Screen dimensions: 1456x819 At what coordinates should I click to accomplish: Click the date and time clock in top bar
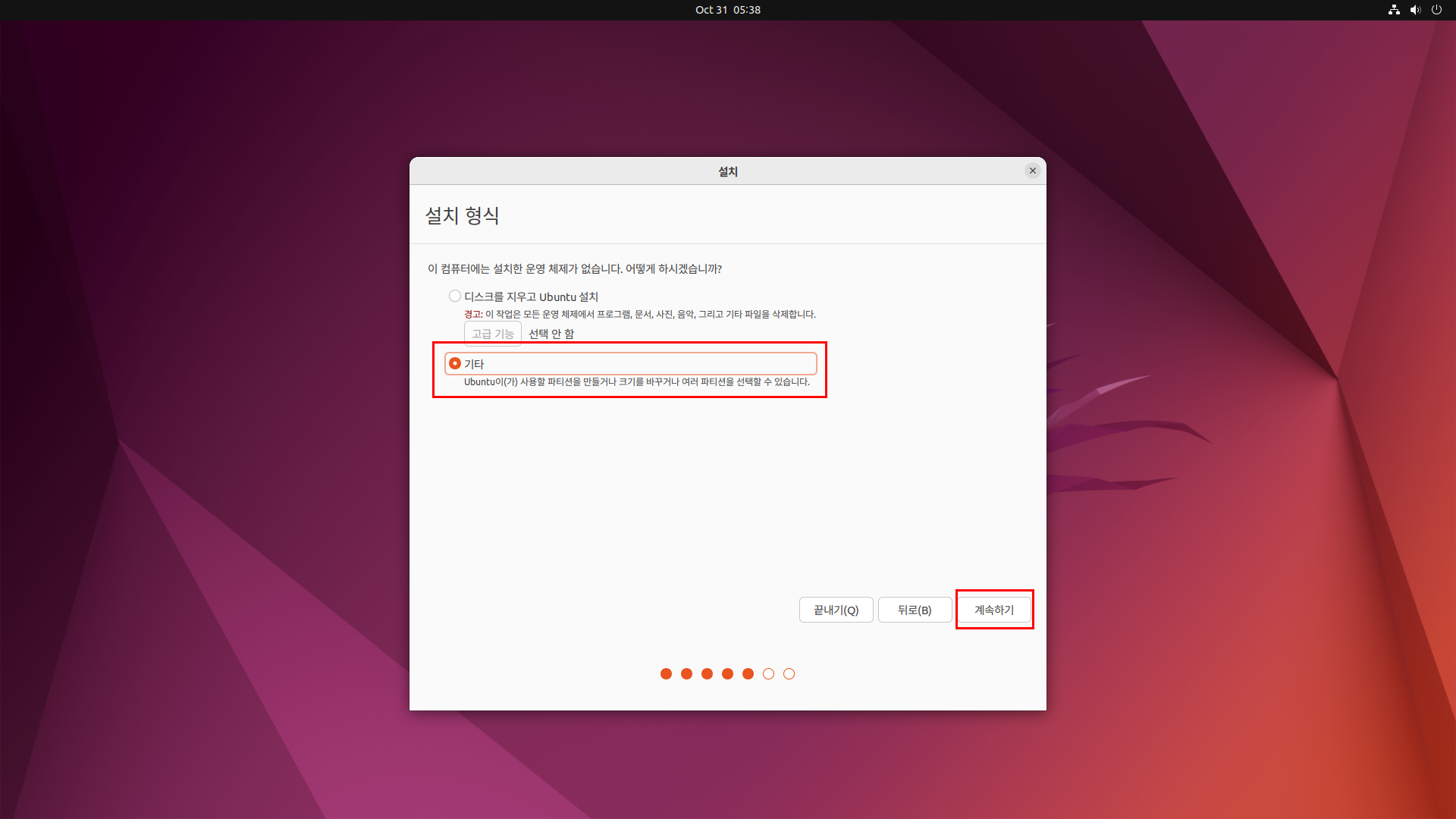point(727,10)
